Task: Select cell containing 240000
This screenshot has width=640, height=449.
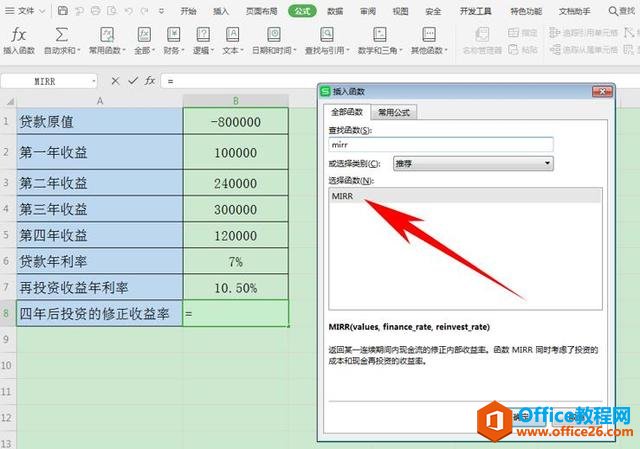Action: coord(236,183)
